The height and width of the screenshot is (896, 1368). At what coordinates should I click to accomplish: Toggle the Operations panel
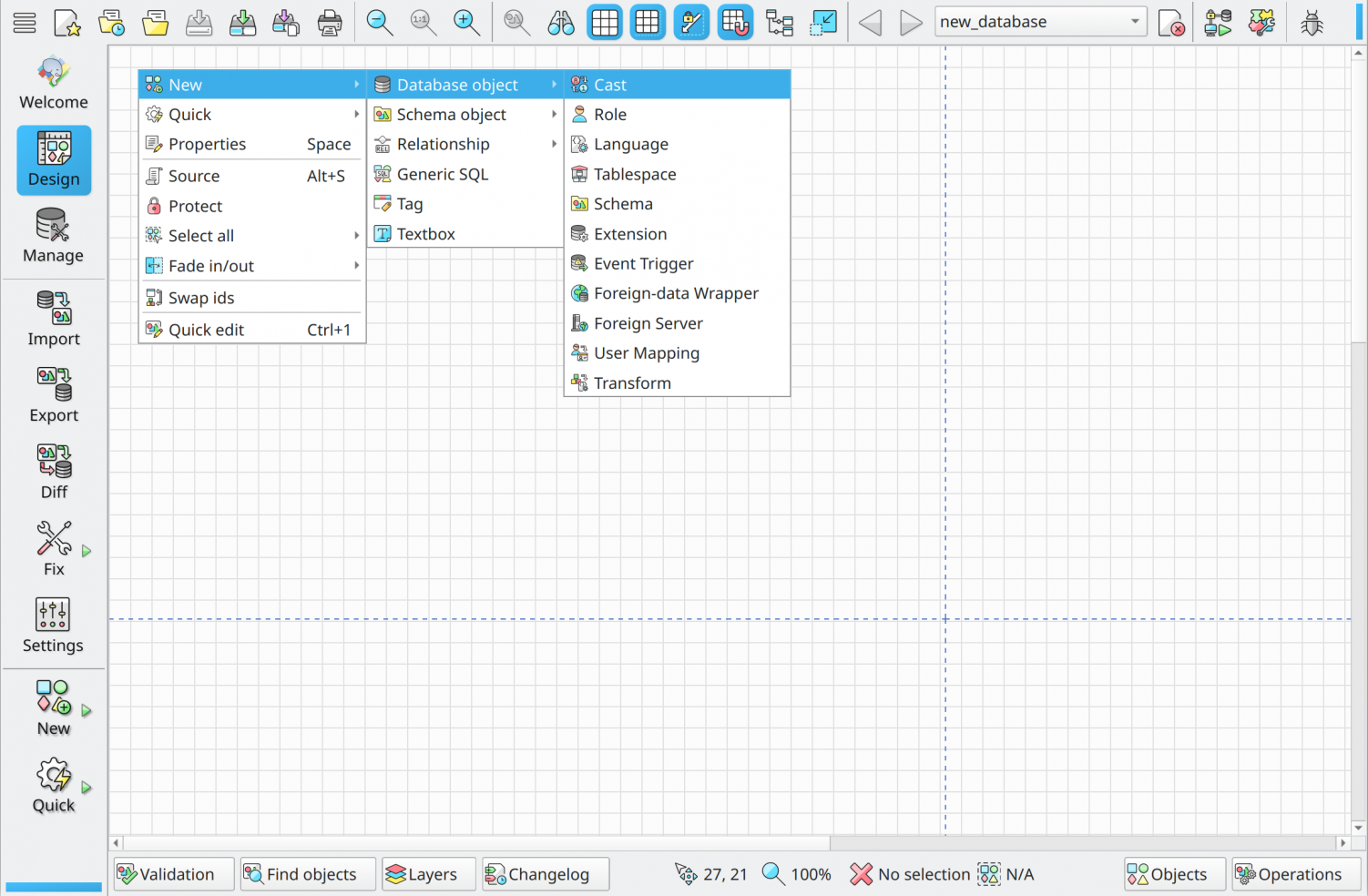click(1296, 874)
